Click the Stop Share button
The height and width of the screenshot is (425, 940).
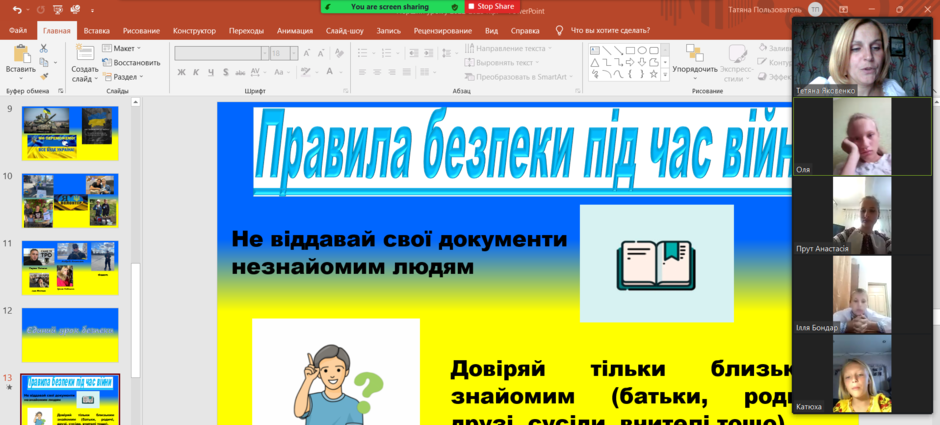point(491,7)
